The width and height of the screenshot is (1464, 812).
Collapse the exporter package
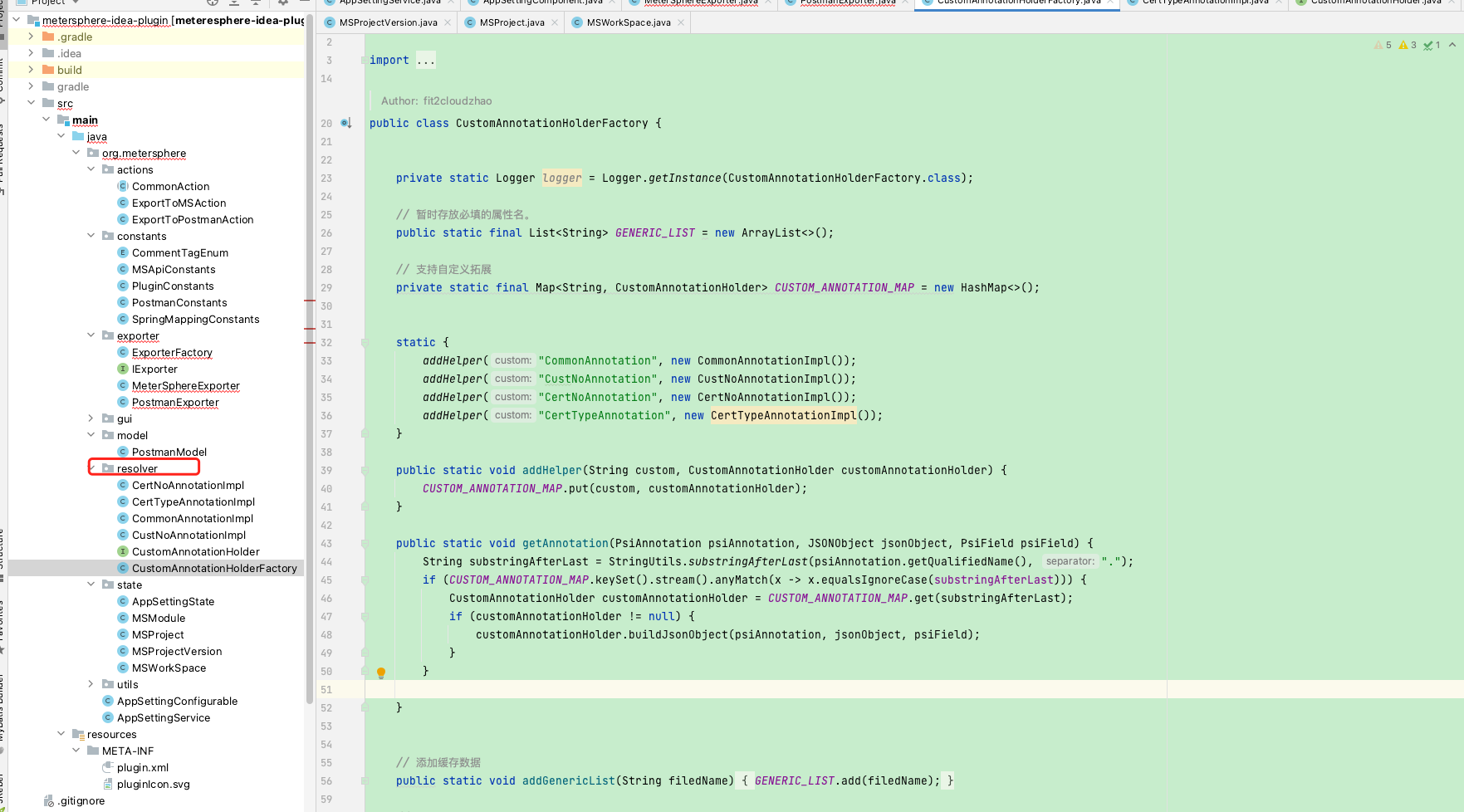click(x=91, y=335)
